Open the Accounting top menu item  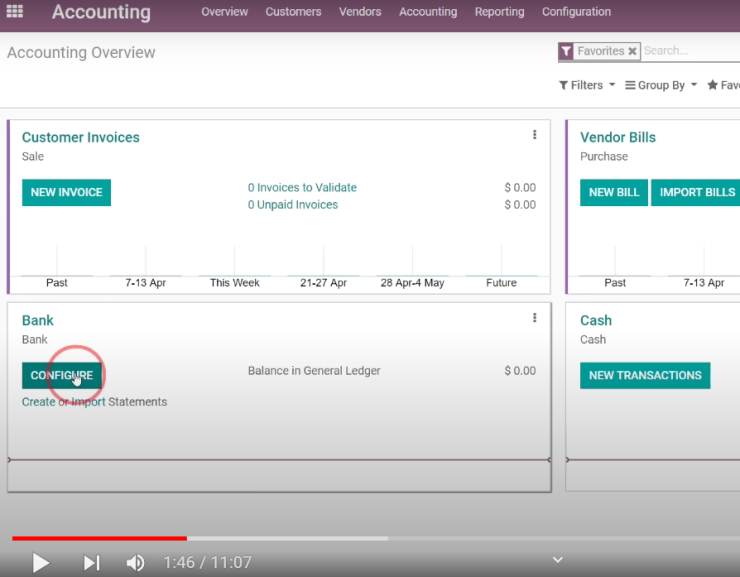coord(428,12)
